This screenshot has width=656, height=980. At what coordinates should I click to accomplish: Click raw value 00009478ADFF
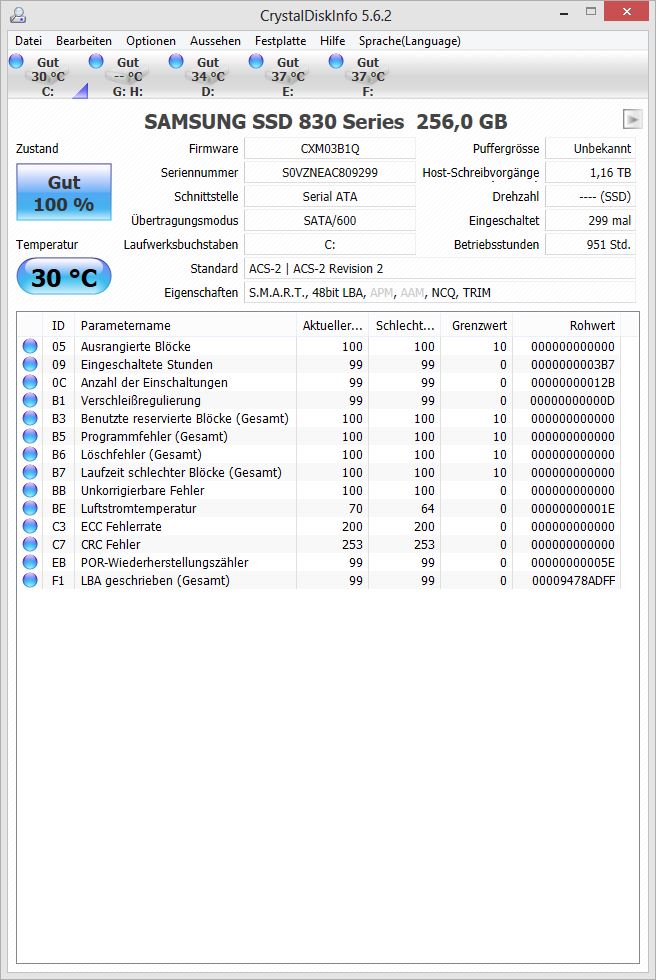(574, 581)
